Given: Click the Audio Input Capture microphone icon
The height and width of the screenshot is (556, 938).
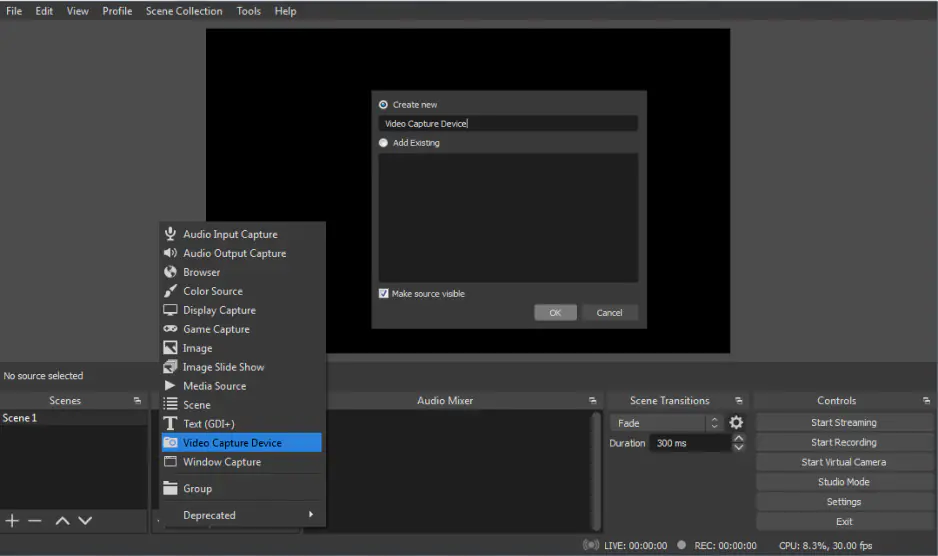Looking at the screenshot, I should [x=170, y=234].
